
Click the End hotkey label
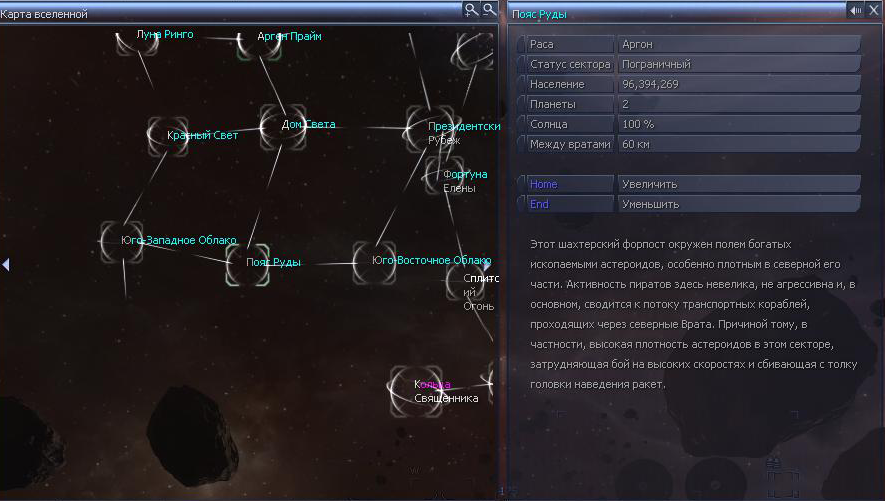pyautogui.click(x=539, y=204)
